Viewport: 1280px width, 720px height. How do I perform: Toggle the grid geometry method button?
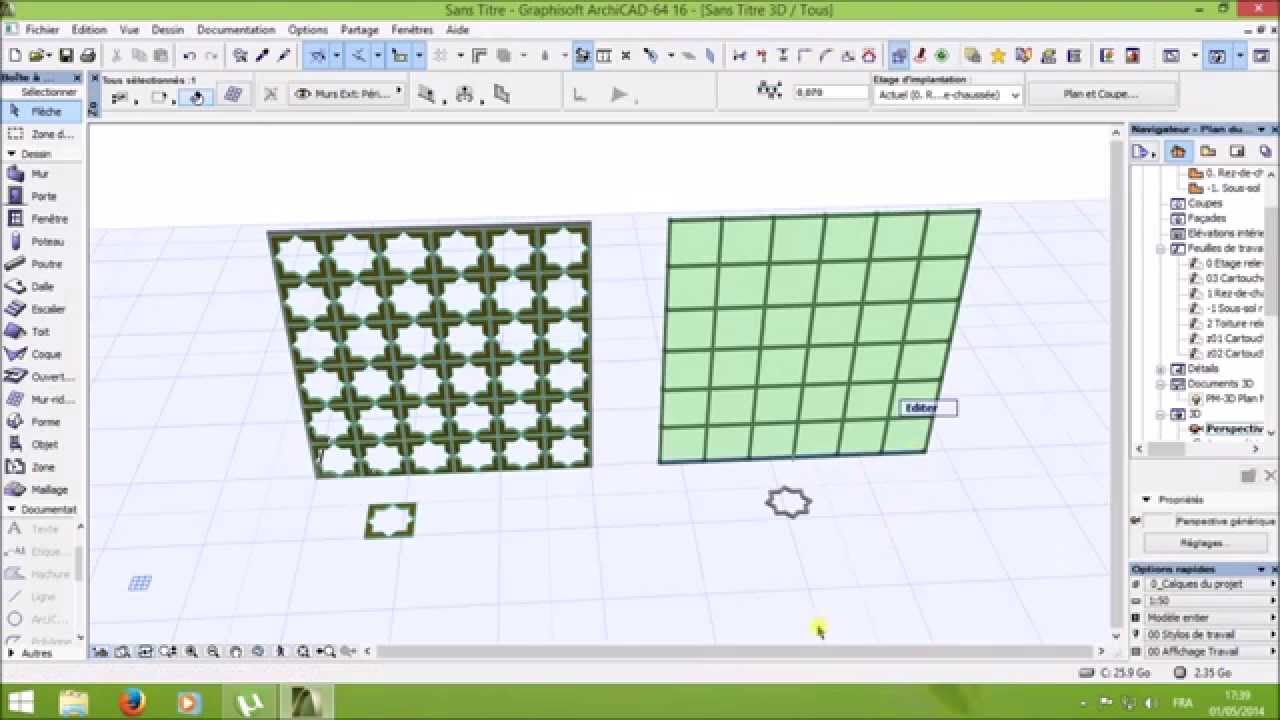point(233,95)
